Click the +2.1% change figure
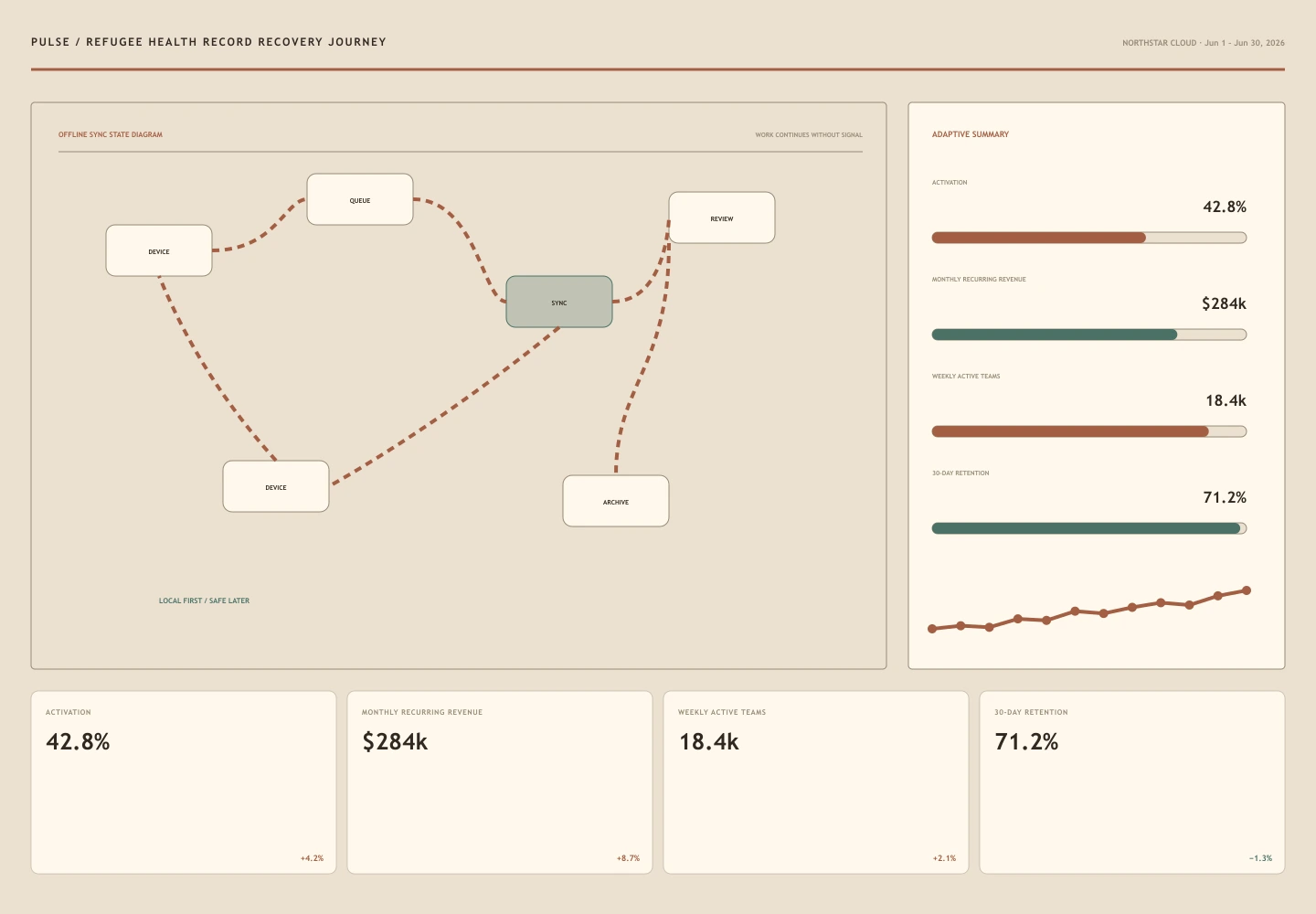This screenshot has height=914, width=1316. point(944,858)
